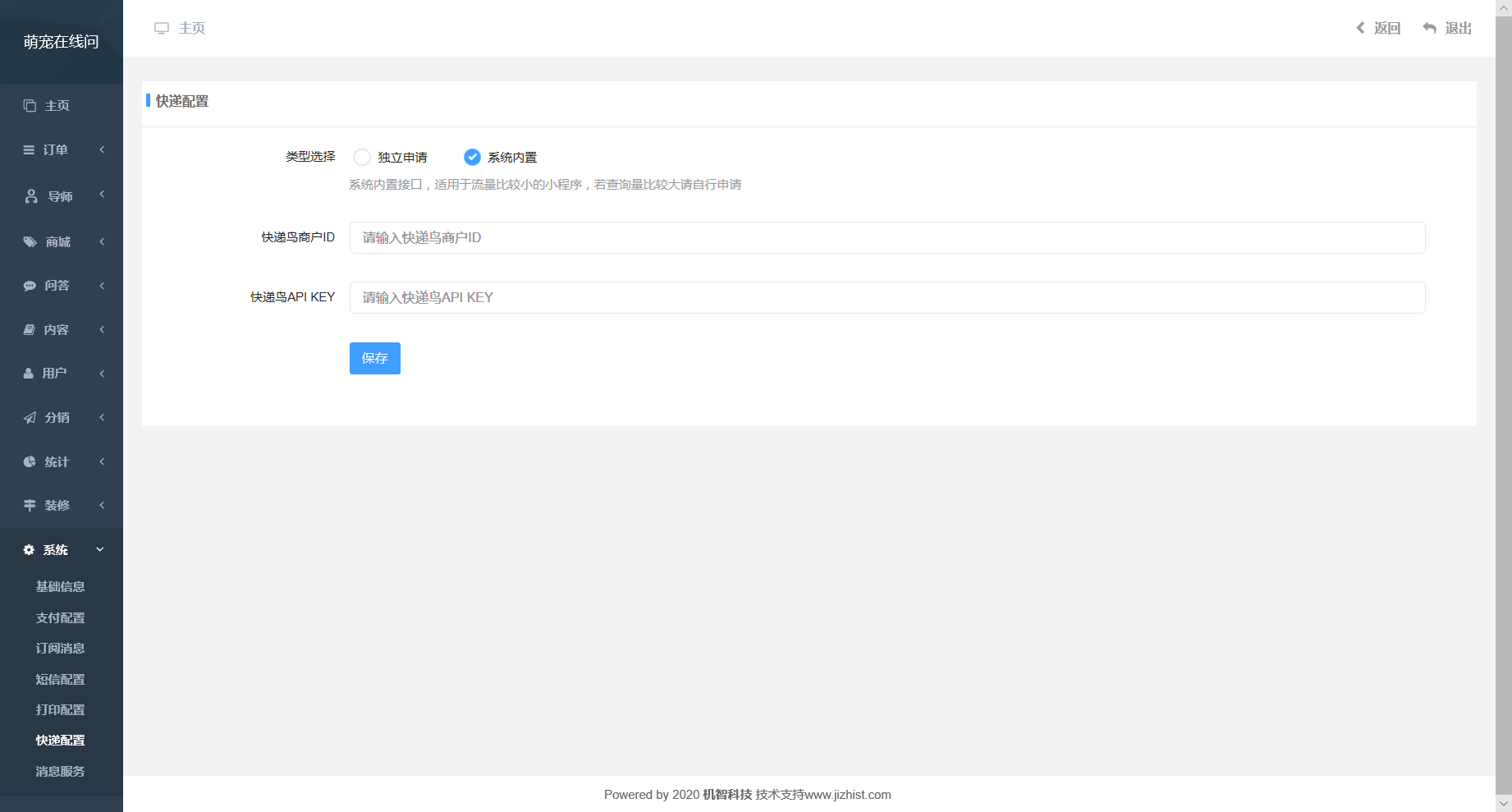Open 打印配置 submenu item

[61, 710]
